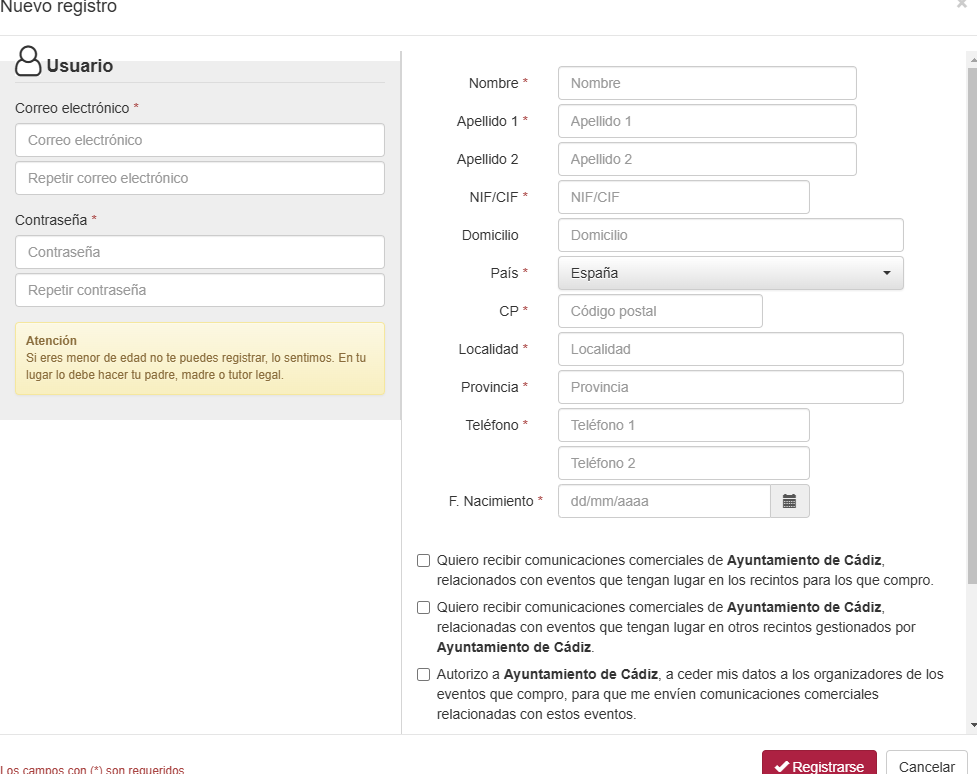Click the dd/mm/aaaa birth date field
Screen dimensions: 977x774
coord(664,501)
